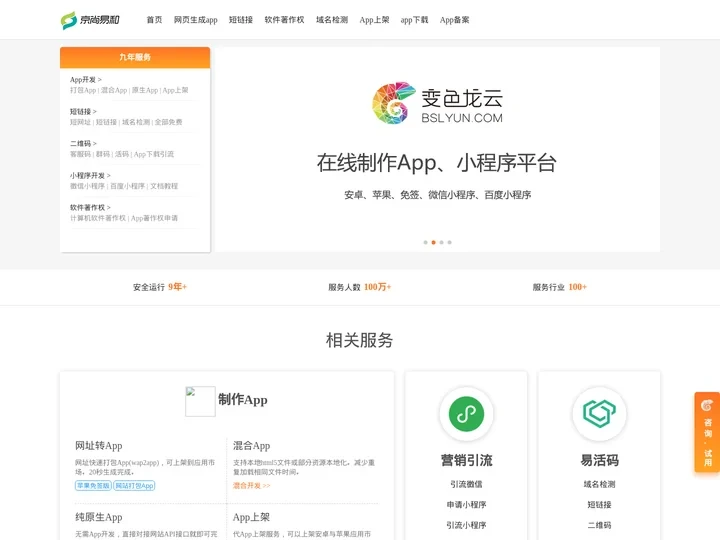Click the 京尚易和 site logo
Viewport: 720px width, 540px height.
pyautogui.click(x=90, y=20)
